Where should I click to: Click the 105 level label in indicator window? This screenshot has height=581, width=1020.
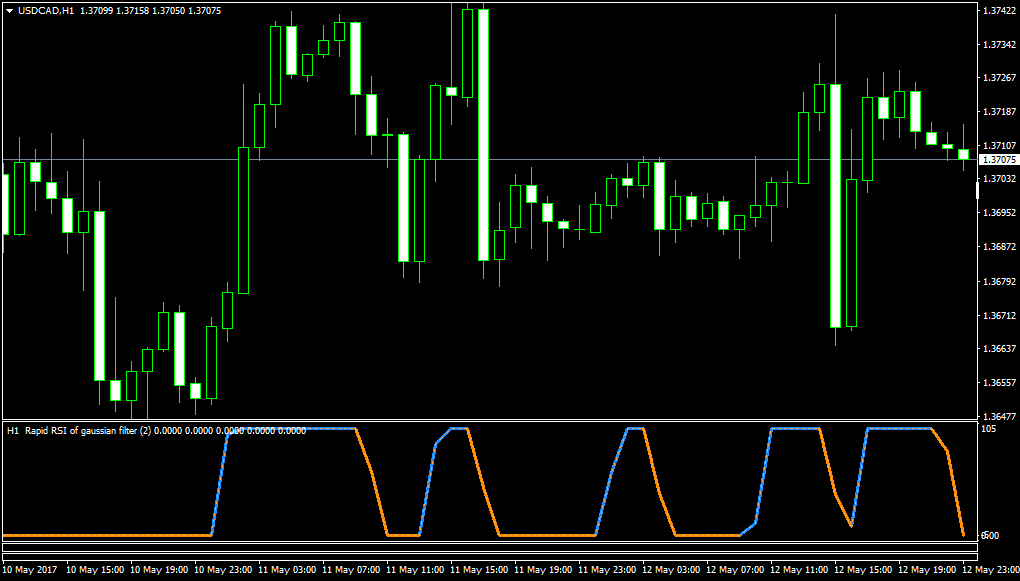click(x=989, y=429)
